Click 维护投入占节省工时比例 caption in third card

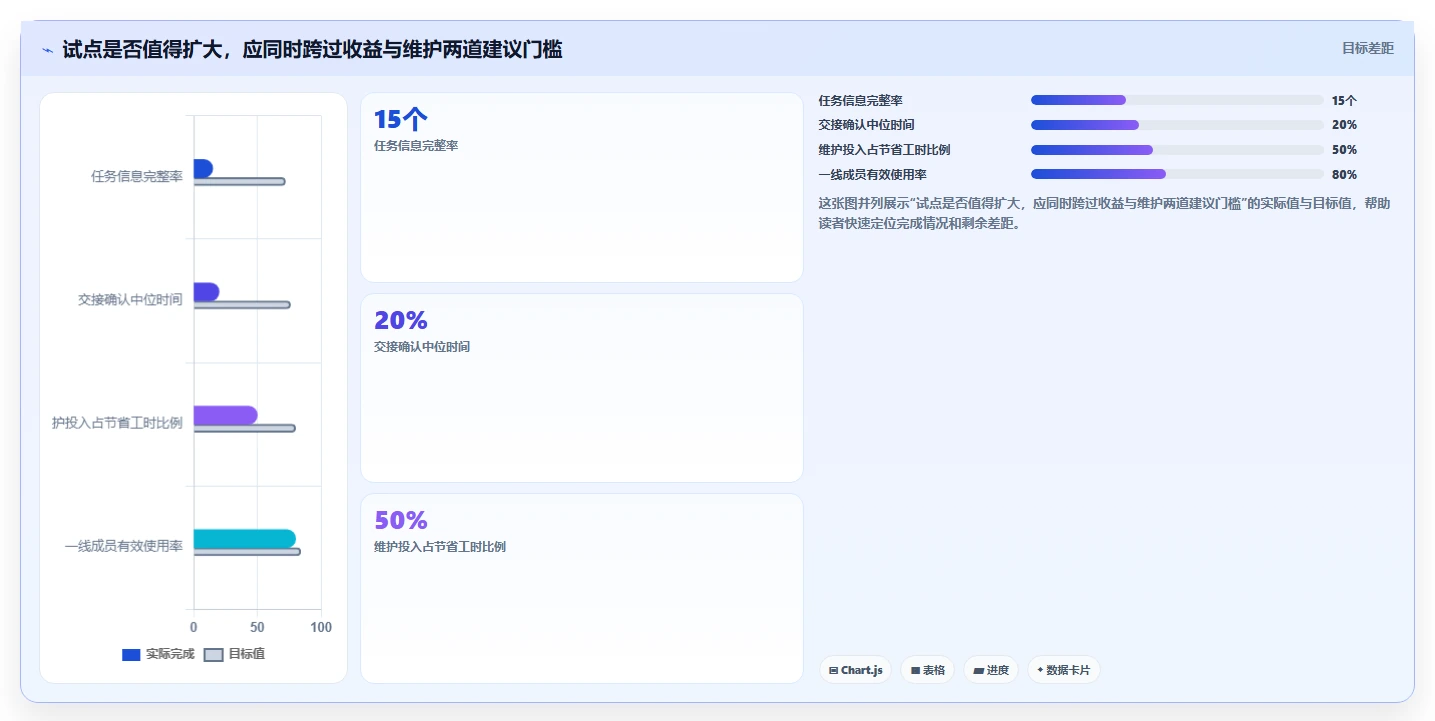click(440, 547)
